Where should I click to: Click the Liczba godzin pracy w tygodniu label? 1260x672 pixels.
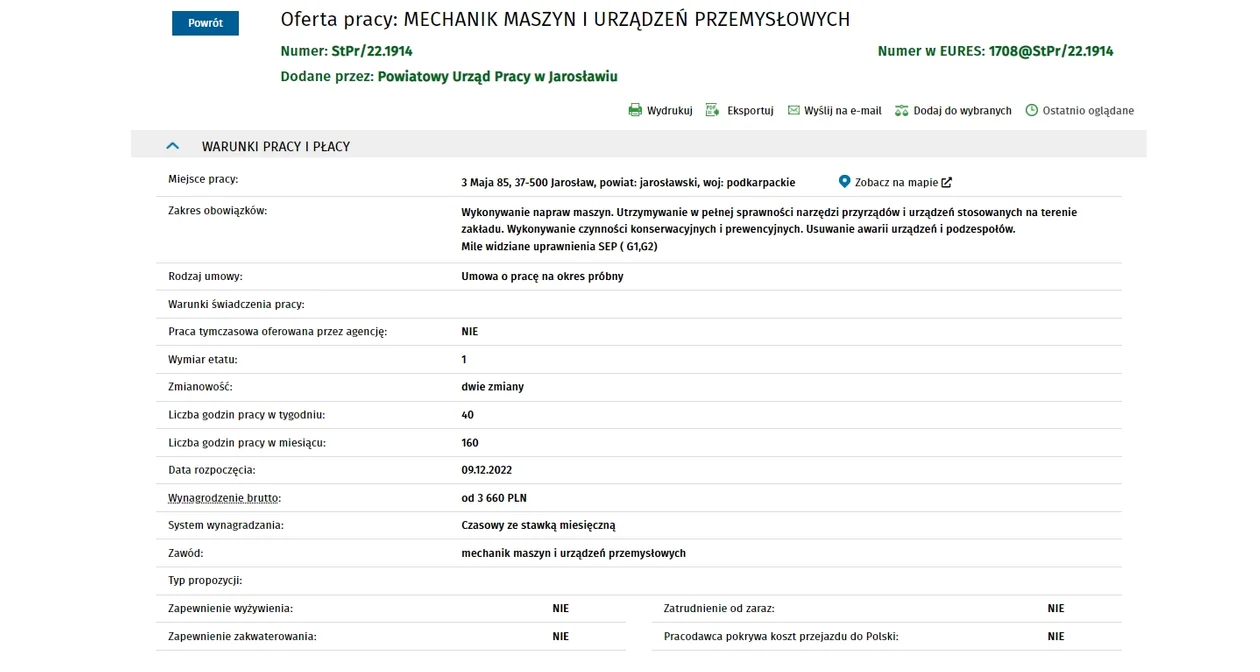(x=246, y=415)
